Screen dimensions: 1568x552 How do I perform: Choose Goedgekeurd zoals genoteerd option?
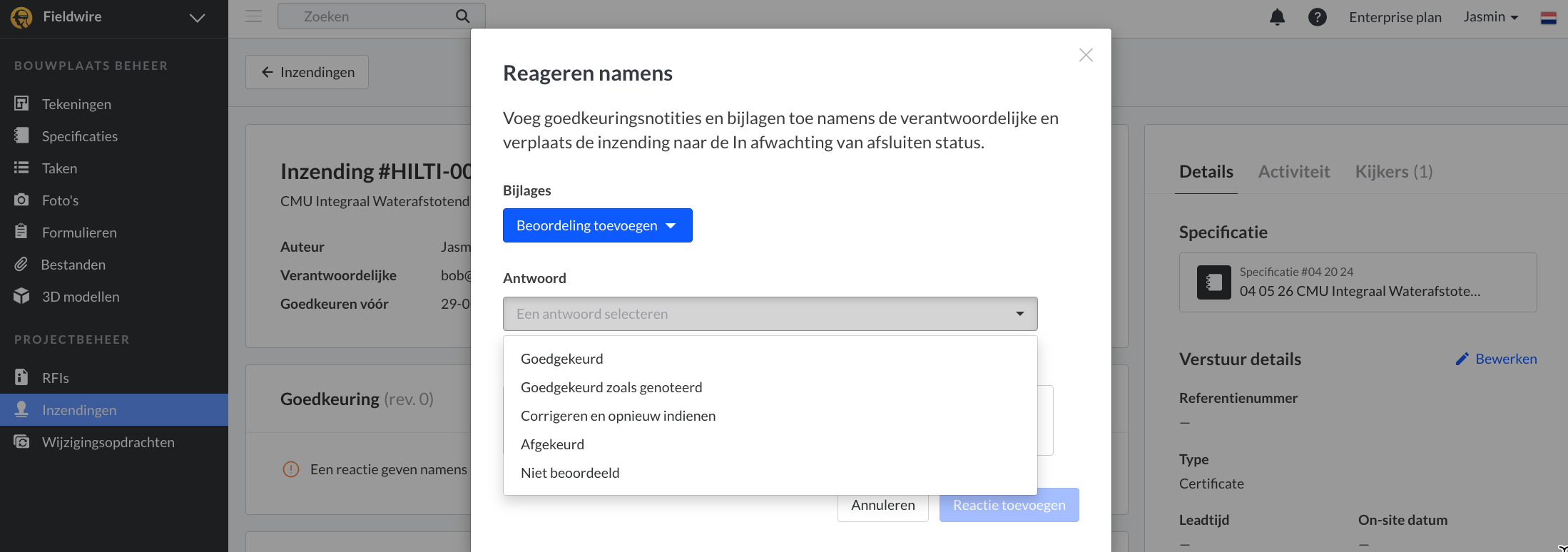click(770, 387)
